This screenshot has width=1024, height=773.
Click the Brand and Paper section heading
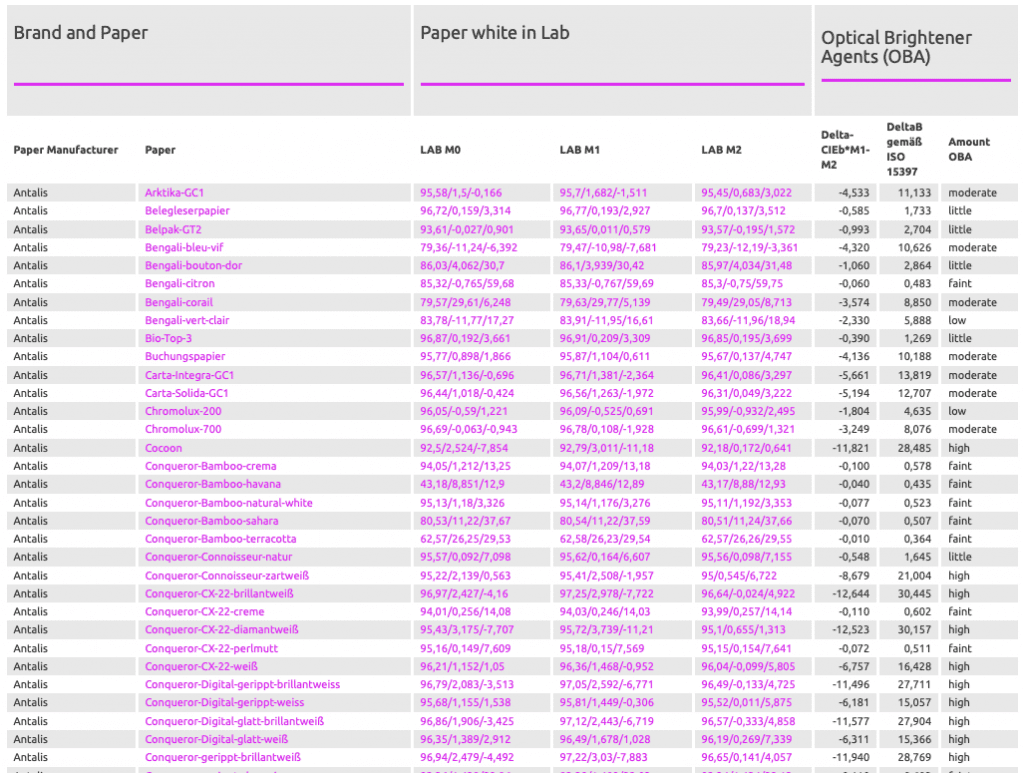coord(81,33)
